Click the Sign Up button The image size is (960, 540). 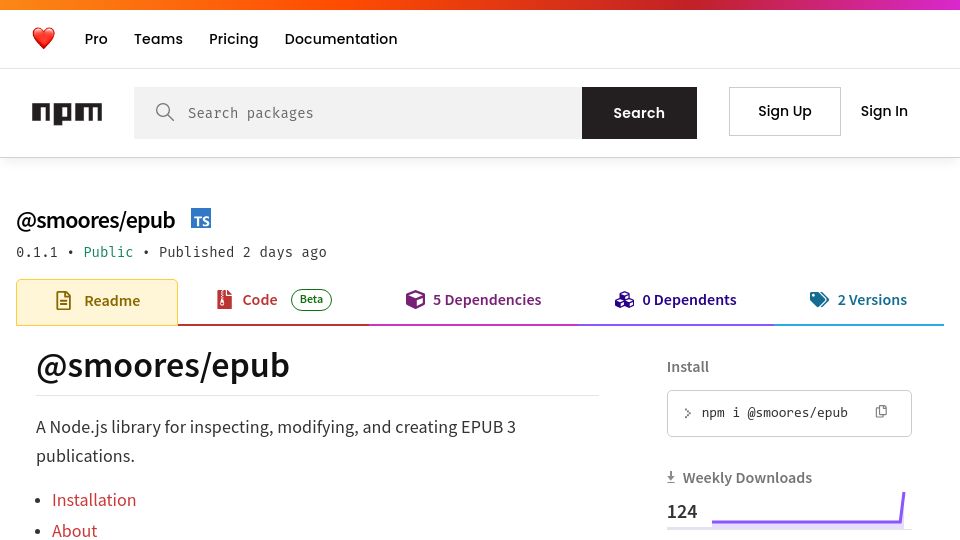(785, 111)
